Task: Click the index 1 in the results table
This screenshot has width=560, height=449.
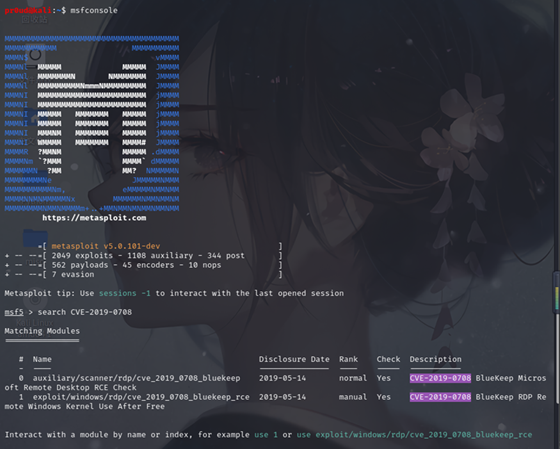Action: coord(21,397)
